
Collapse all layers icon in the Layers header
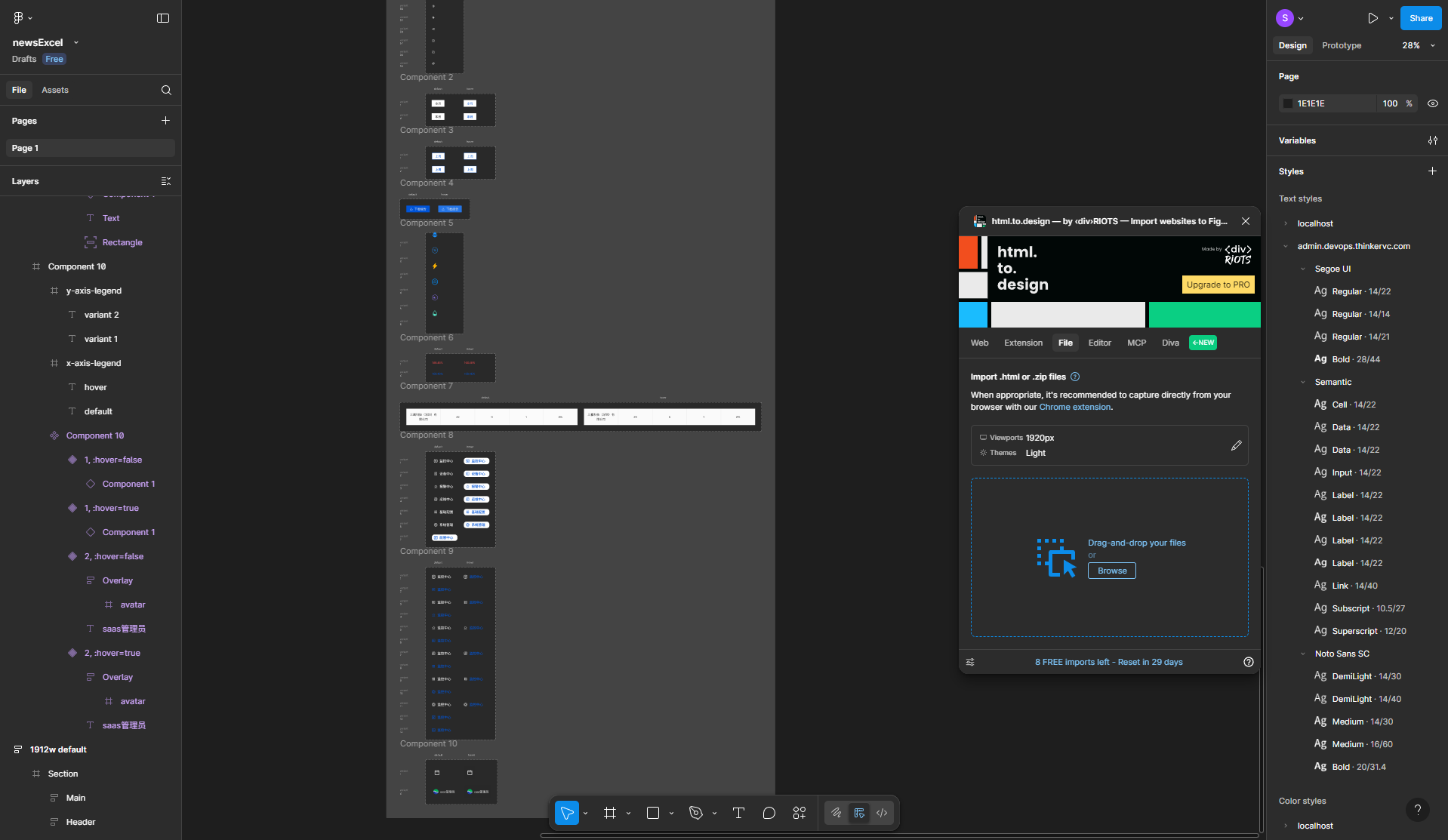point(166,181)
